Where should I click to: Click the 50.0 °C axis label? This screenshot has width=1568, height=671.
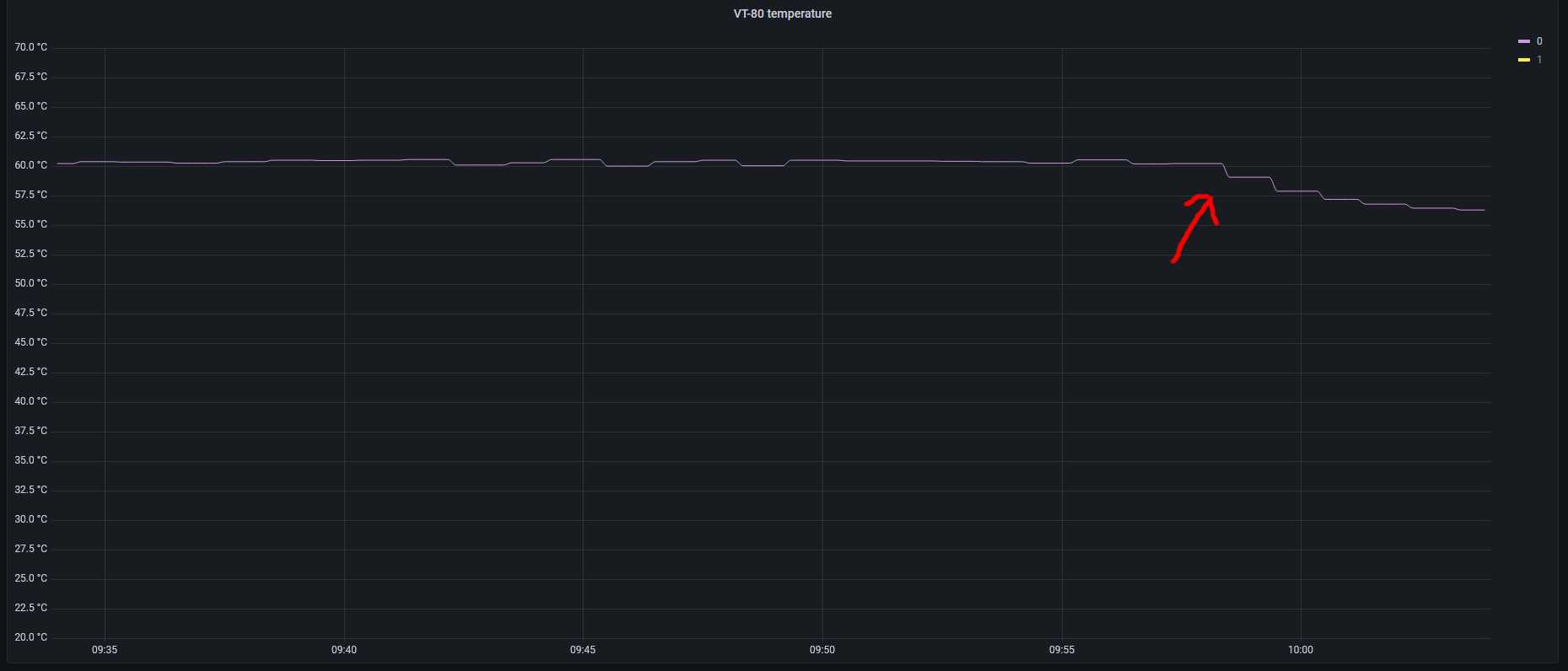pos(31,283)
